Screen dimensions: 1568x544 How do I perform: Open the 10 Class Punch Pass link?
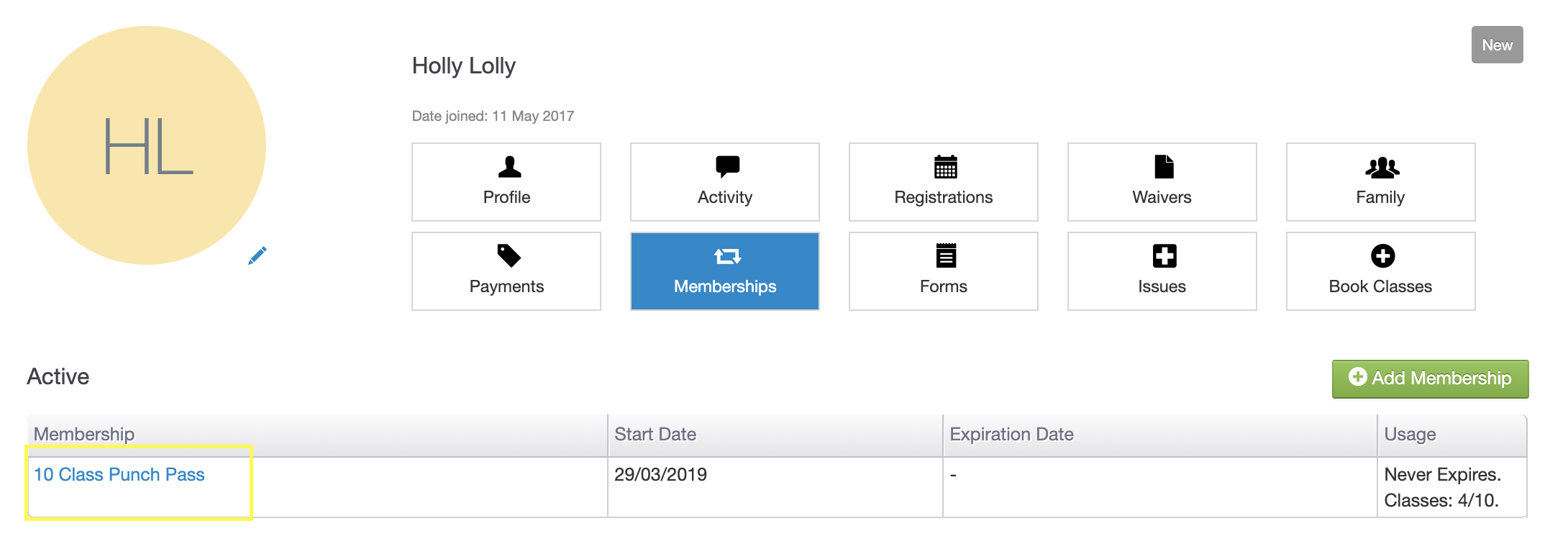click(119, 475)
